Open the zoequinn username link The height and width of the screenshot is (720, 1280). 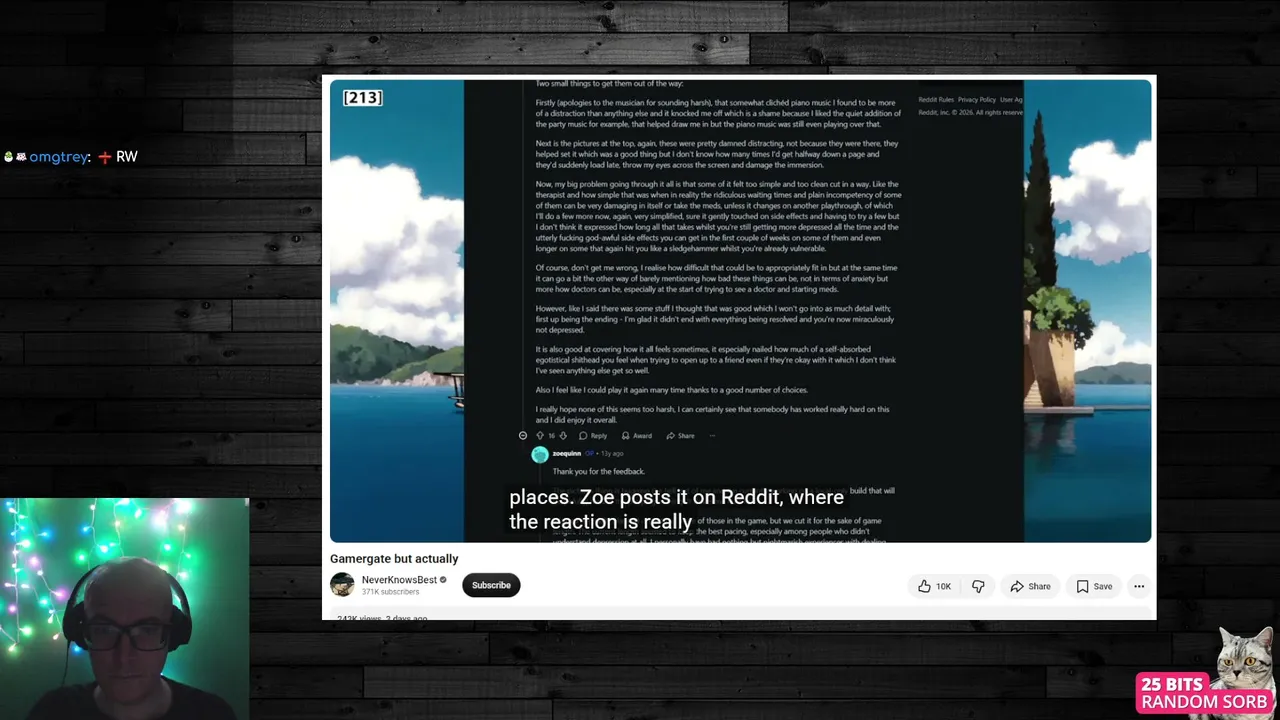(567, 454)
